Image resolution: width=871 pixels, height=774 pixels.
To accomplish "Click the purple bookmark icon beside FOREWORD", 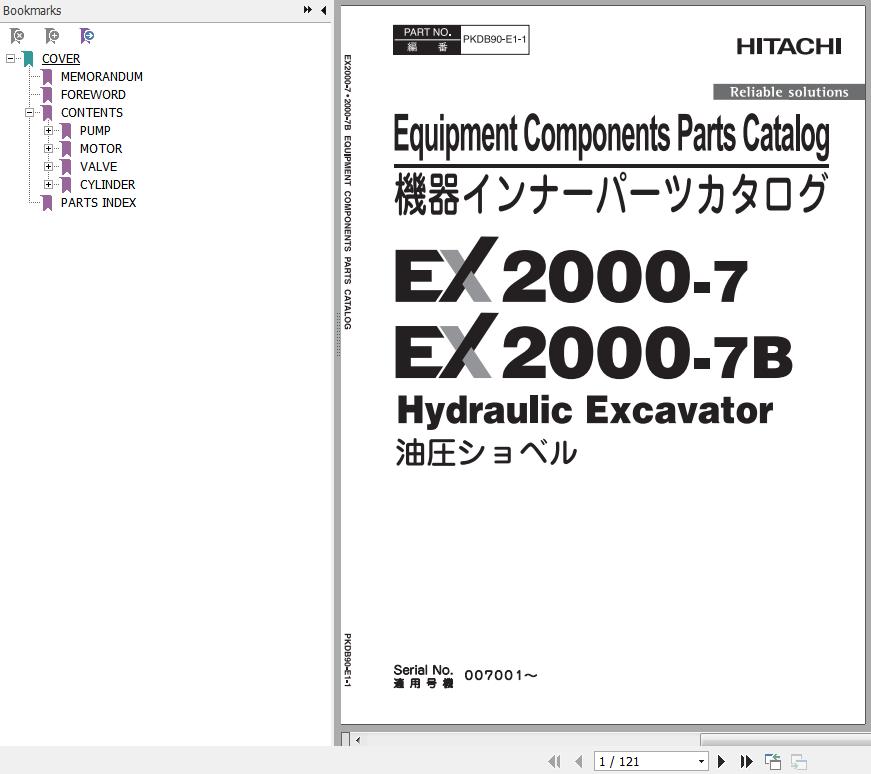I will (x=47, y=94).
